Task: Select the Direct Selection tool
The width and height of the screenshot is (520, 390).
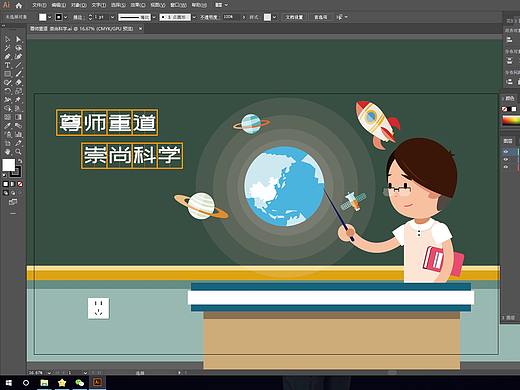Action: (x=18, y=39)
